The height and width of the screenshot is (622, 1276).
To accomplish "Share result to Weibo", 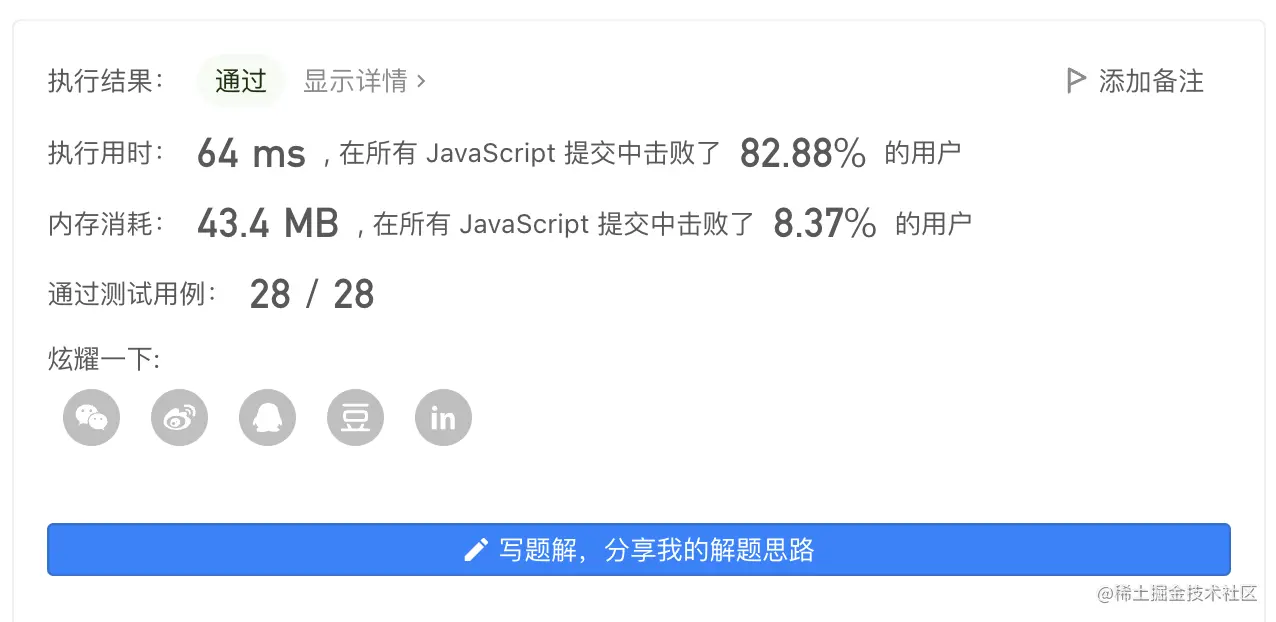I will tap(179, 417).
